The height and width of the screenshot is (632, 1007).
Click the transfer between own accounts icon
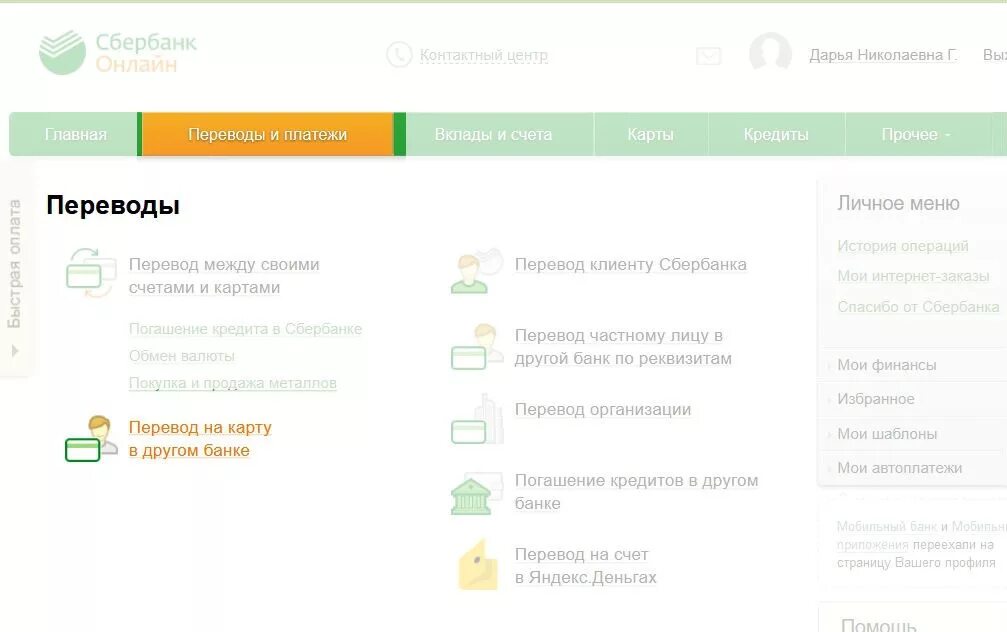pos(91,273)
